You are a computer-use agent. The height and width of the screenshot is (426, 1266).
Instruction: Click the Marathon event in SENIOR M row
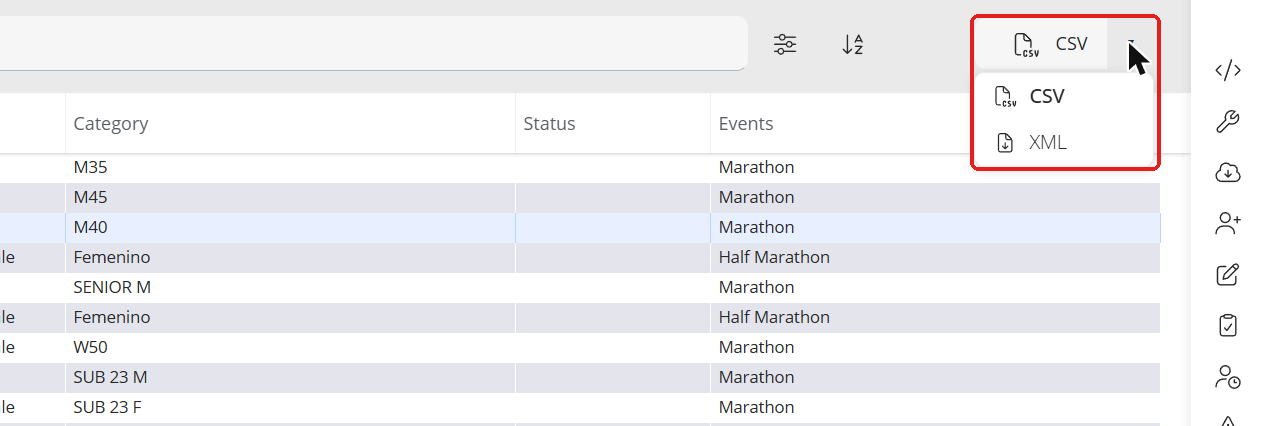tap(756, 288)
